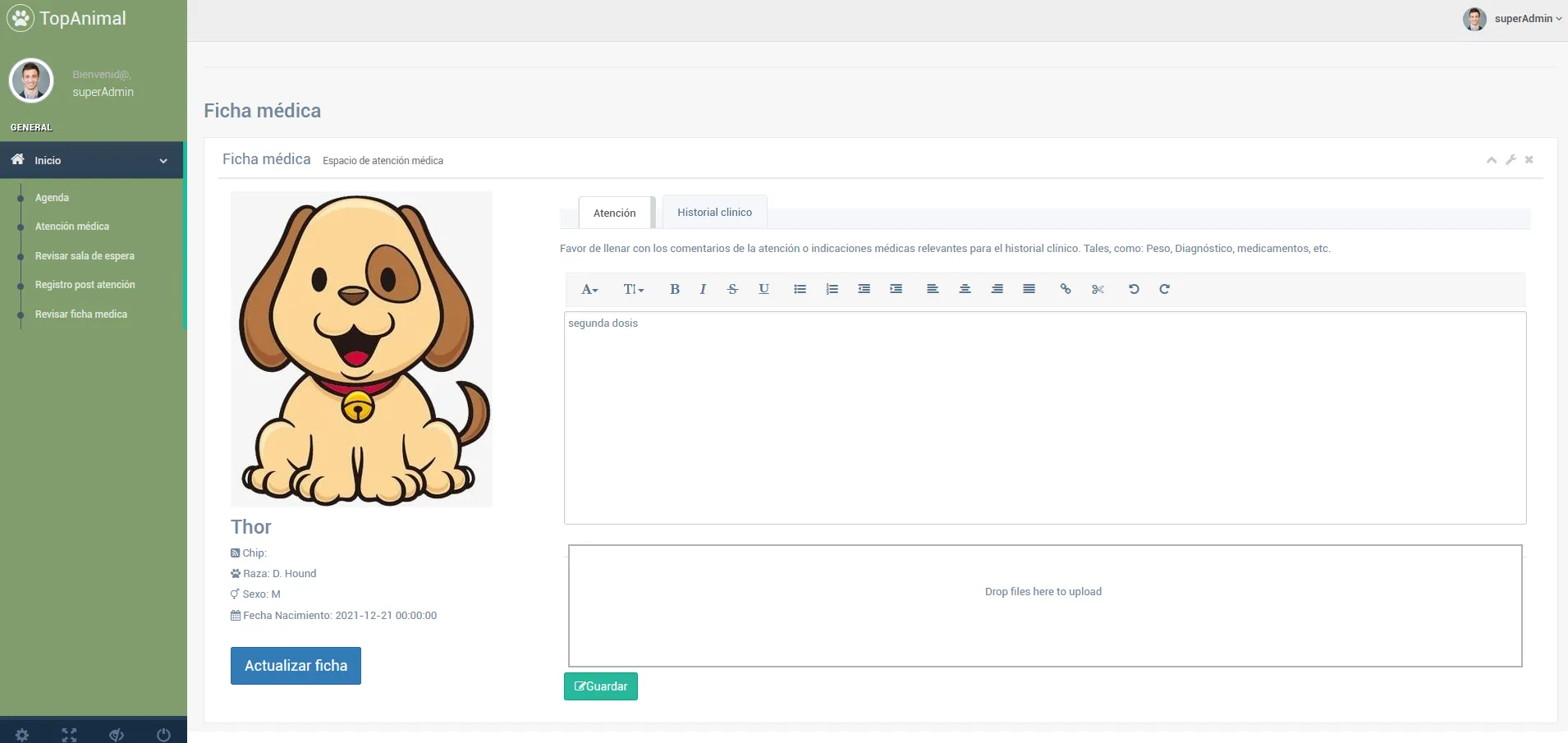The image size is (1568, 743).
Task: Toggle bold formatting in the editor
Action: (674, 289)
